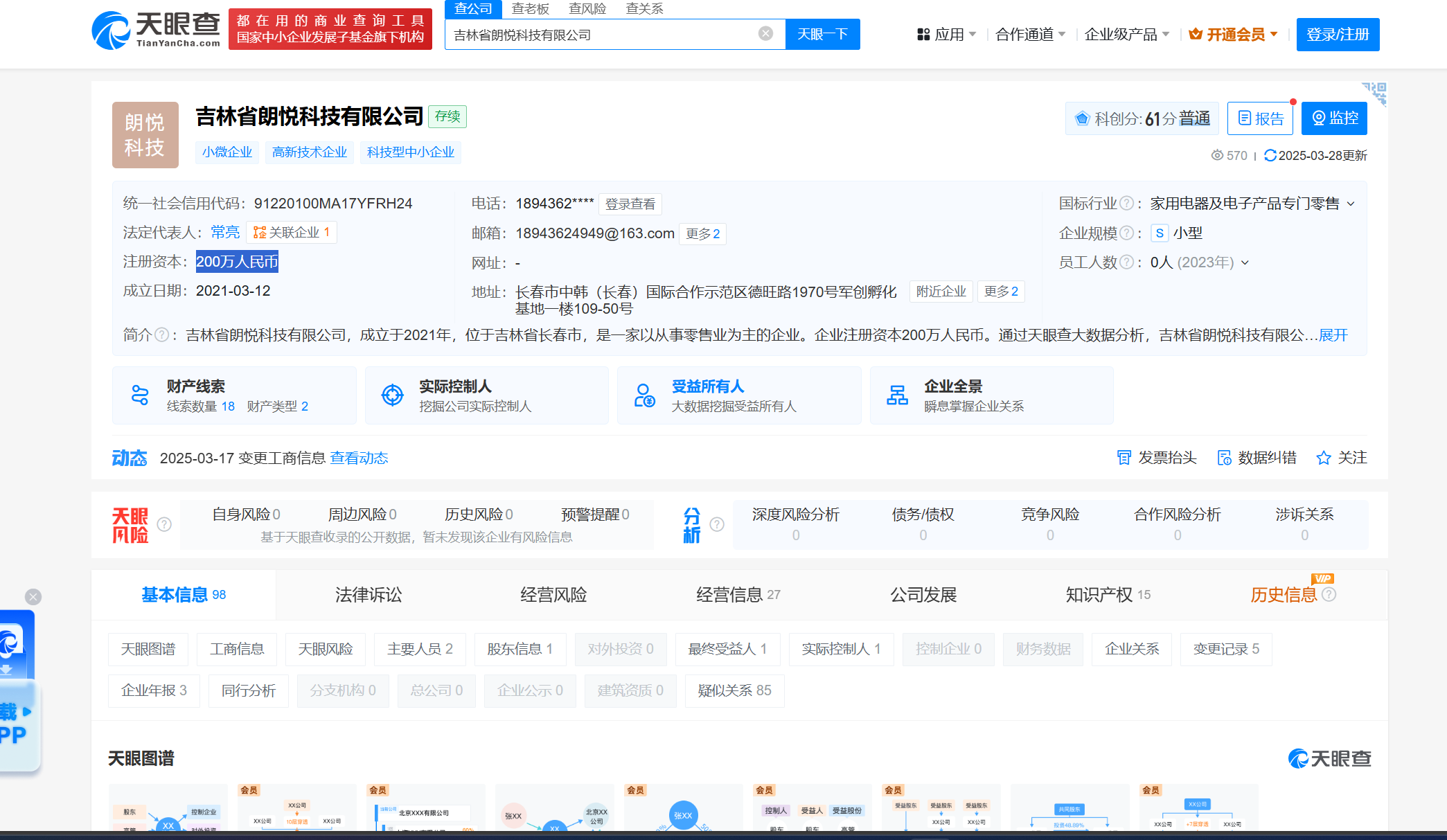Click the 分析 help question icon
This screenshot has width=1447, height=840.
point(717,524)
